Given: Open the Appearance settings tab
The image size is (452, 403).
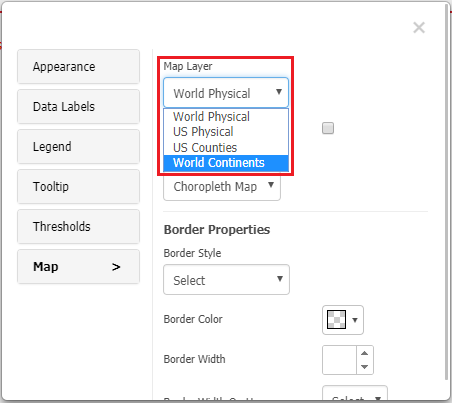Looking at the screenshot, I should [78, 67].
